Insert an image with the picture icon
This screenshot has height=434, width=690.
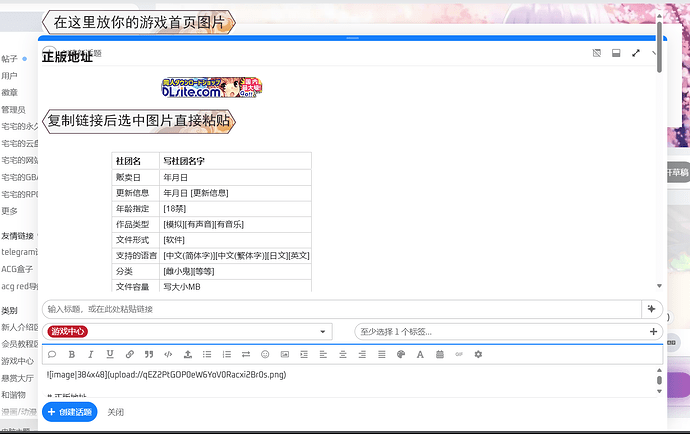coord(285,354)
